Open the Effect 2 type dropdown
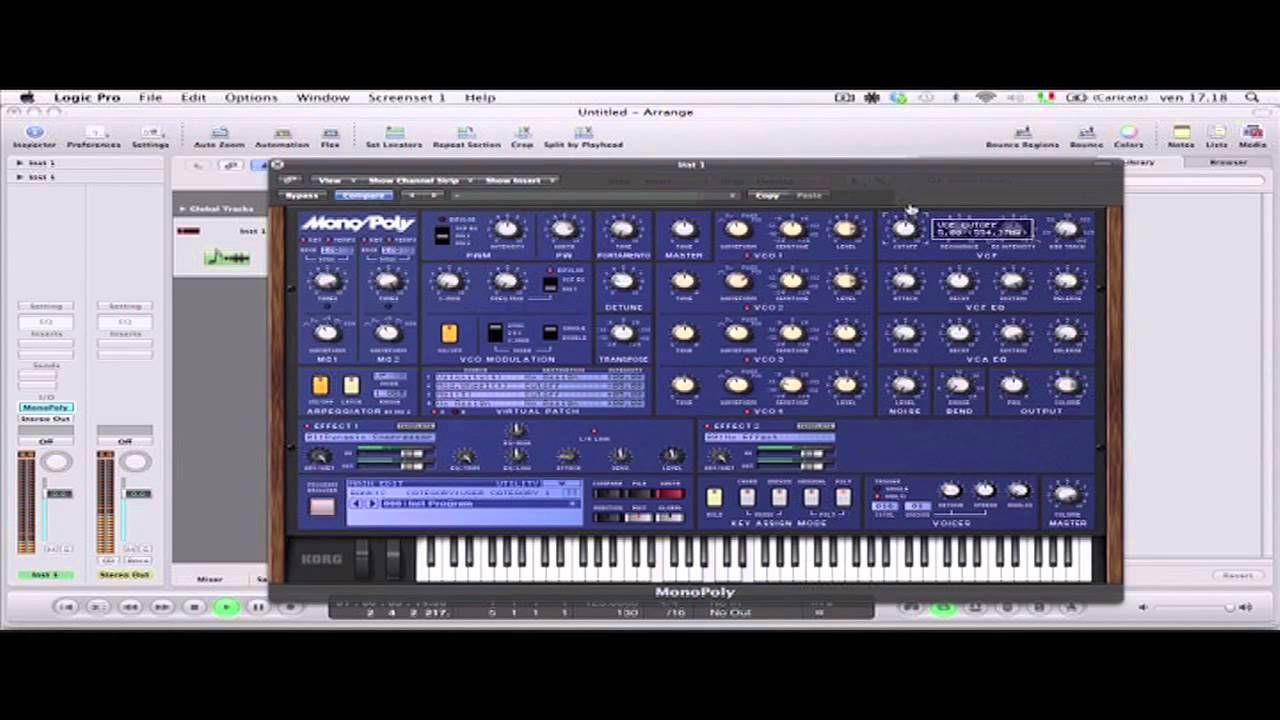 (x=770, y=438)
